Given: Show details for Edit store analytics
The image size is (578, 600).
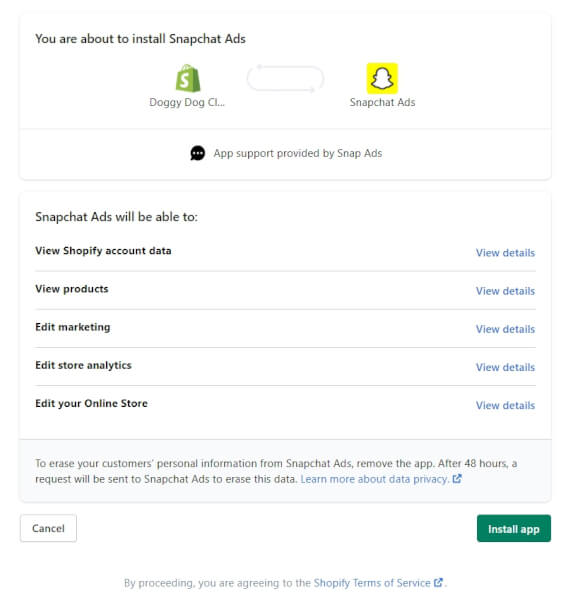Looking at the screenshot, I should 505,367.
